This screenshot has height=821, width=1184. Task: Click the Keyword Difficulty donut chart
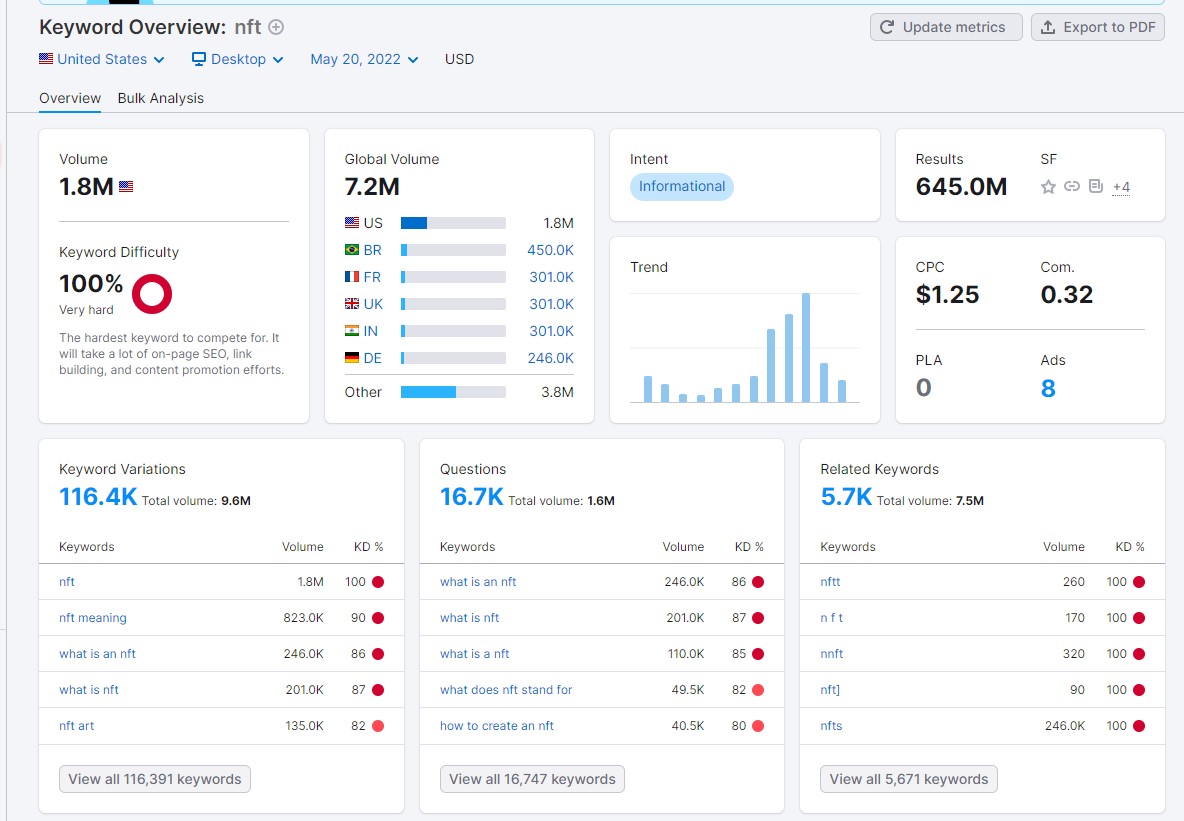(x=152, y=294)
